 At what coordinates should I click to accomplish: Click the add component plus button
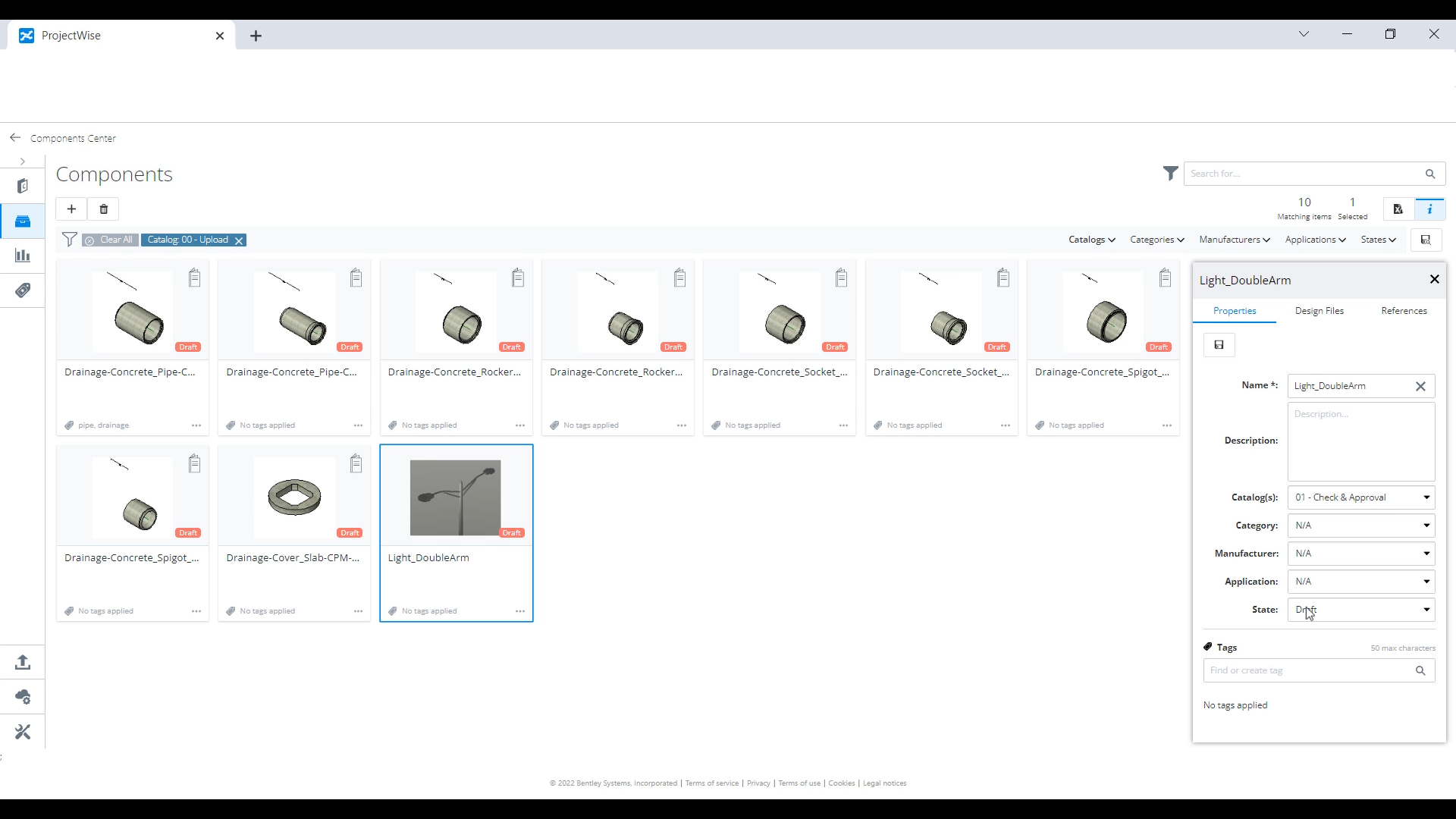pyautogui.click(x=71, y=209)
